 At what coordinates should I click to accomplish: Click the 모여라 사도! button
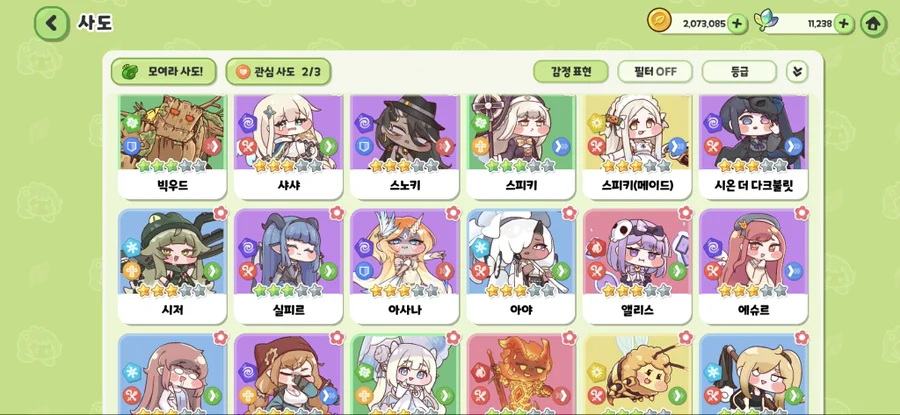(x=164, y=72)
